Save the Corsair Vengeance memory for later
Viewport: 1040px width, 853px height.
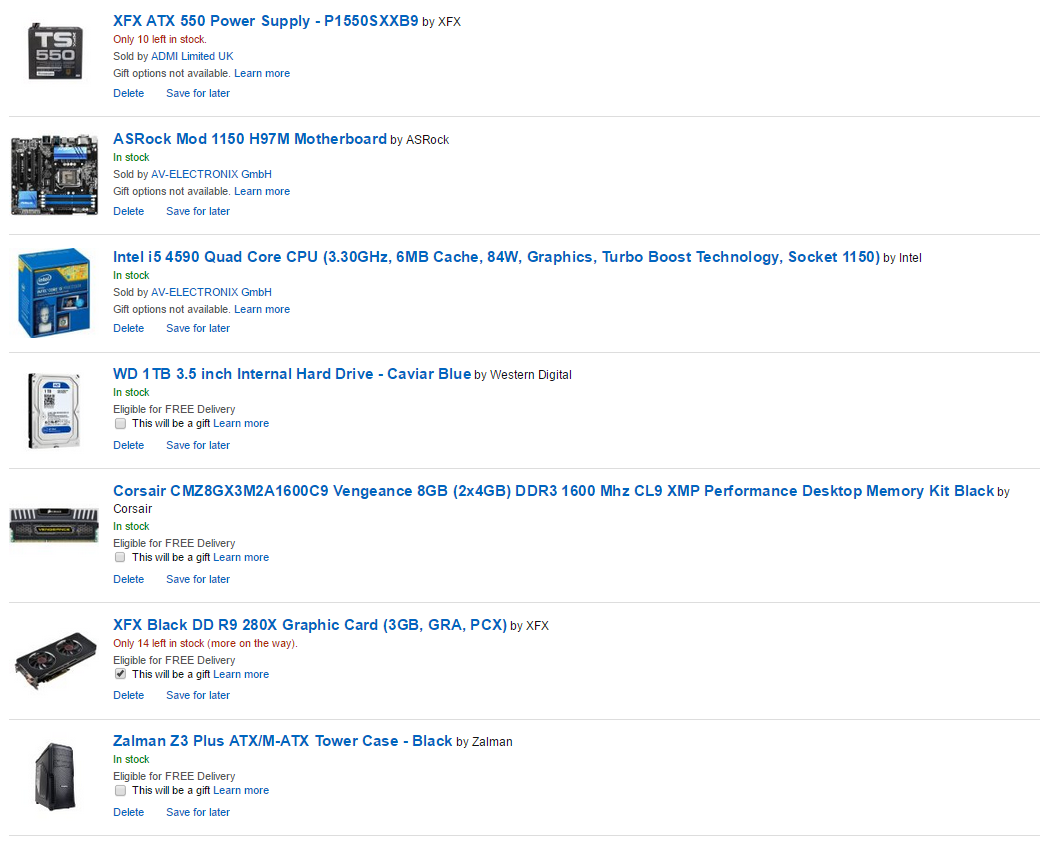[198, 579]
